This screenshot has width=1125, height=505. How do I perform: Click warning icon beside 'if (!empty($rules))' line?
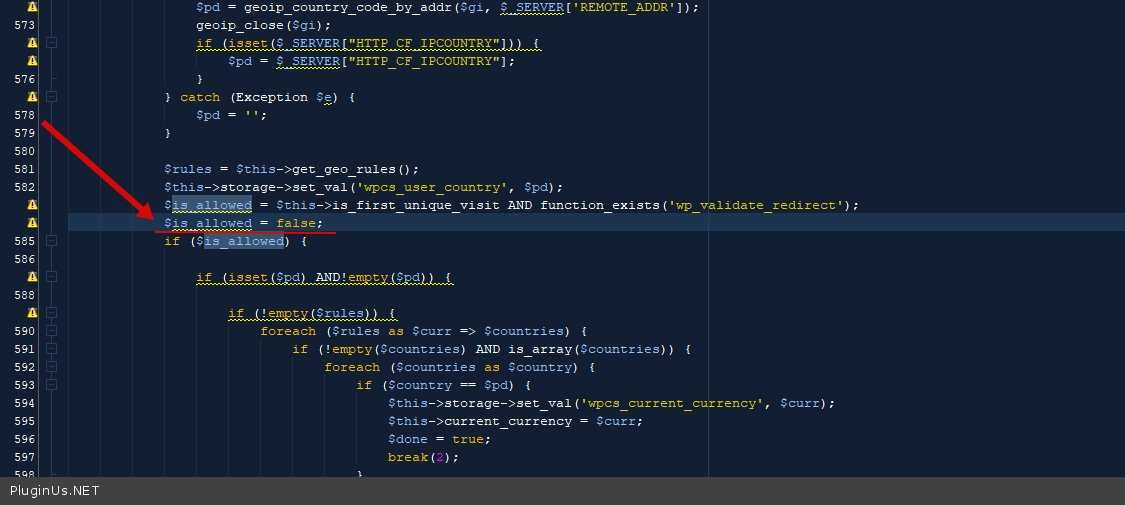32,313
